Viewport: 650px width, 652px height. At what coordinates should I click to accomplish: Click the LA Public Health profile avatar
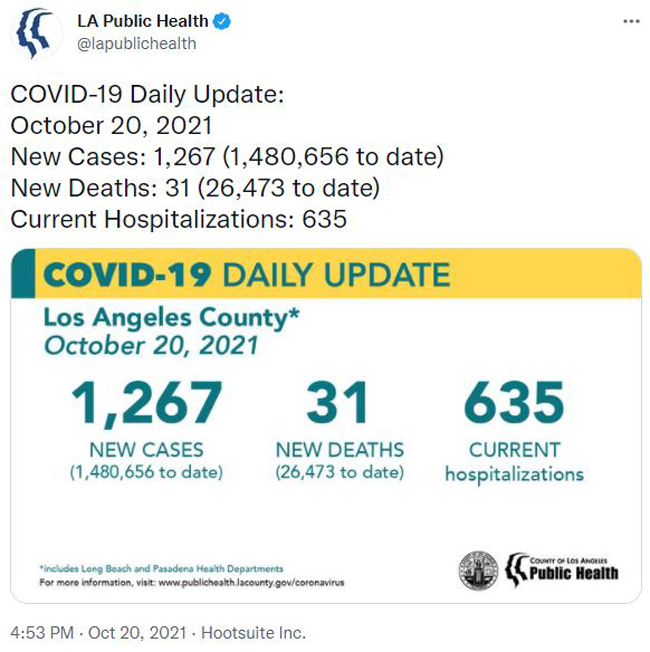36,33
